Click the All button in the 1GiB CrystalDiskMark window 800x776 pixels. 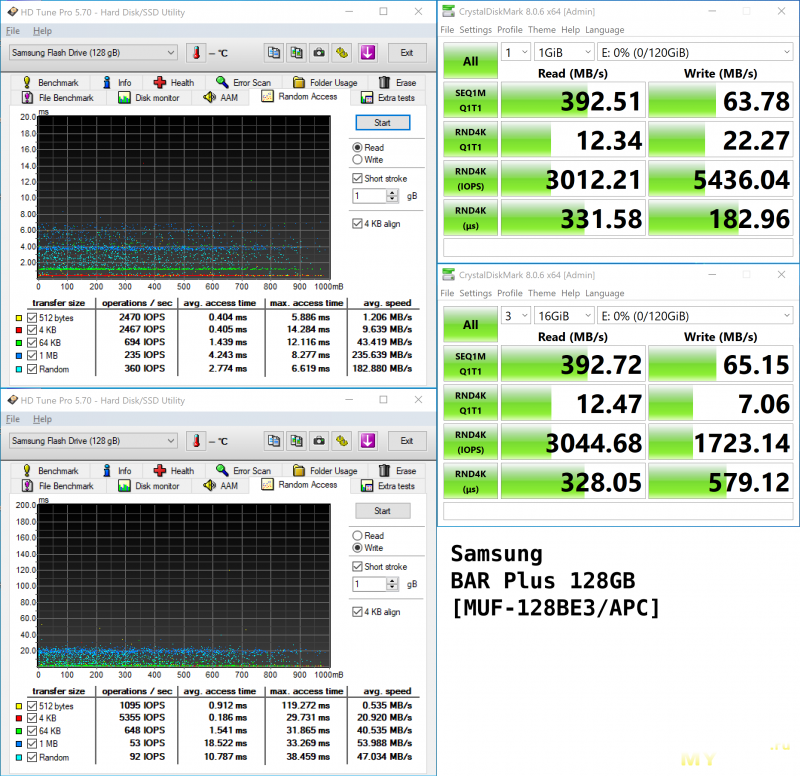click(x=470, y=61)
